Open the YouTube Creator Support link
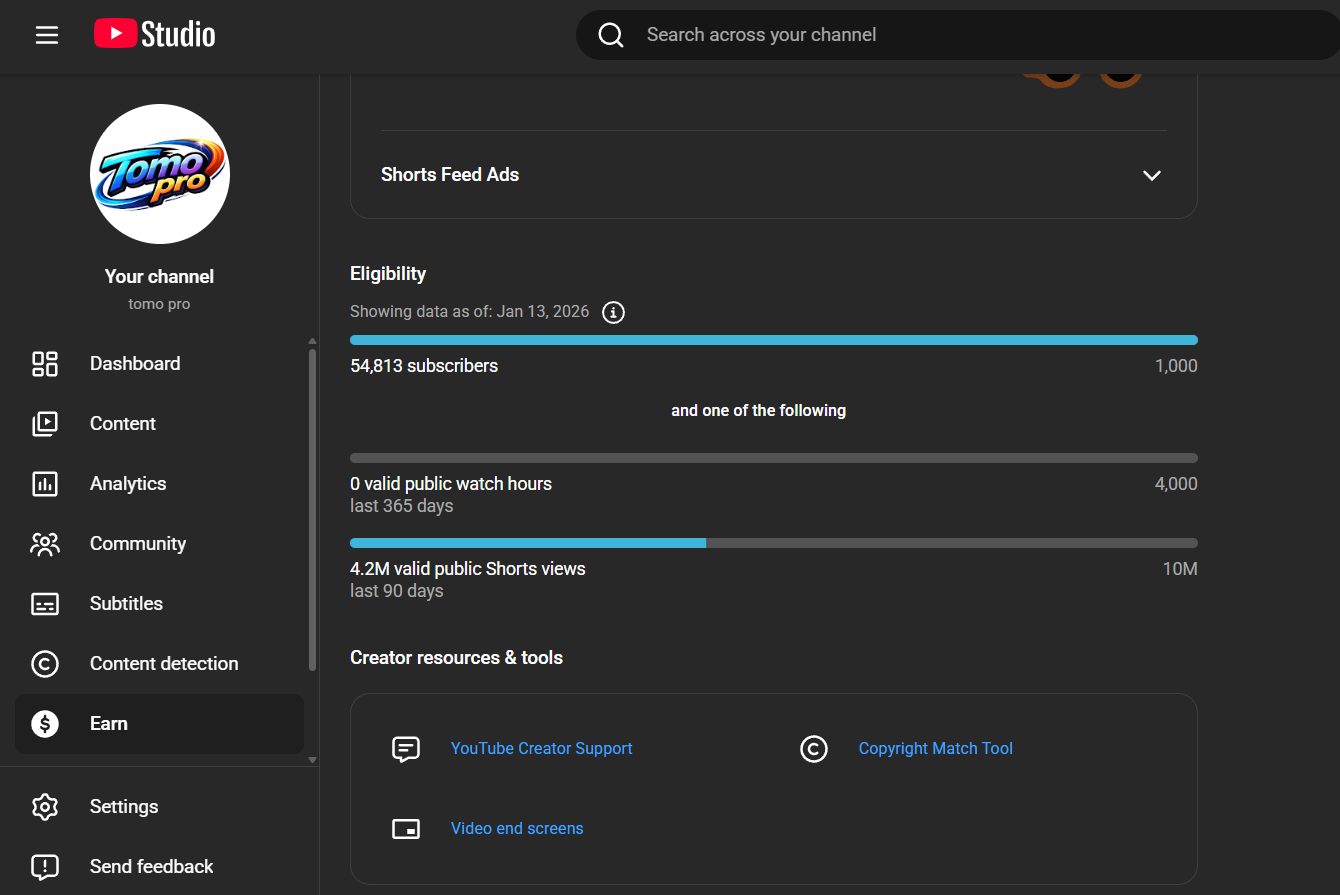Image resolution: width=1340 pixels, height=895 pixels. point(541,749)
